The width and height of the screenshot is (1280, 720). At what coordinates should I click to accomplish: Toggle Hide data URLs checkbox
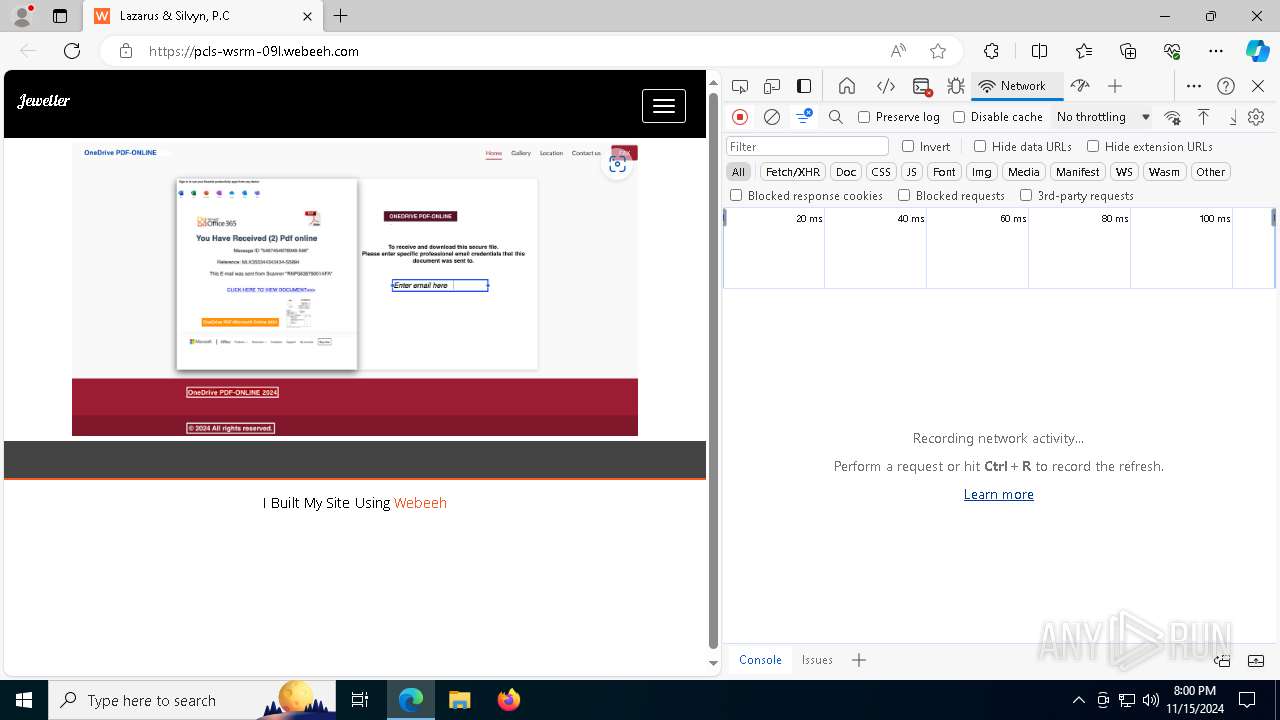tap(980, 146)
